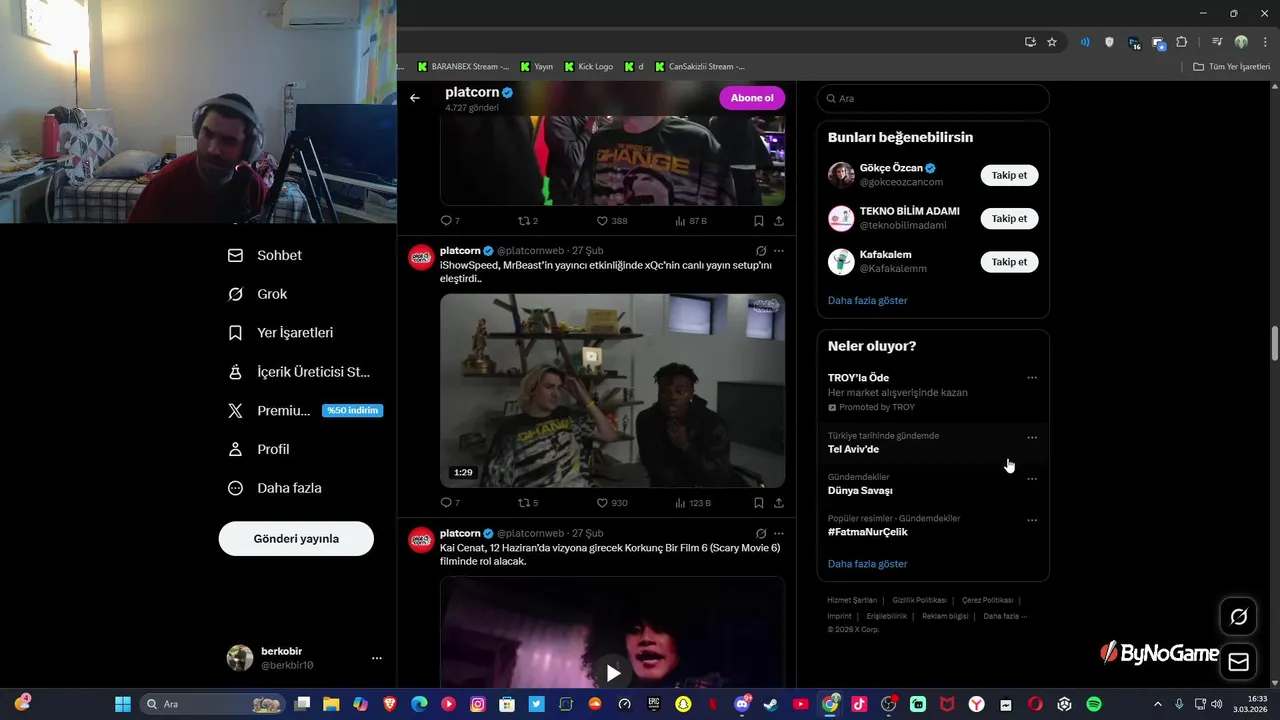
Task: Go back using the arrow beside platcorn
Action: click(x=415, y=98)
